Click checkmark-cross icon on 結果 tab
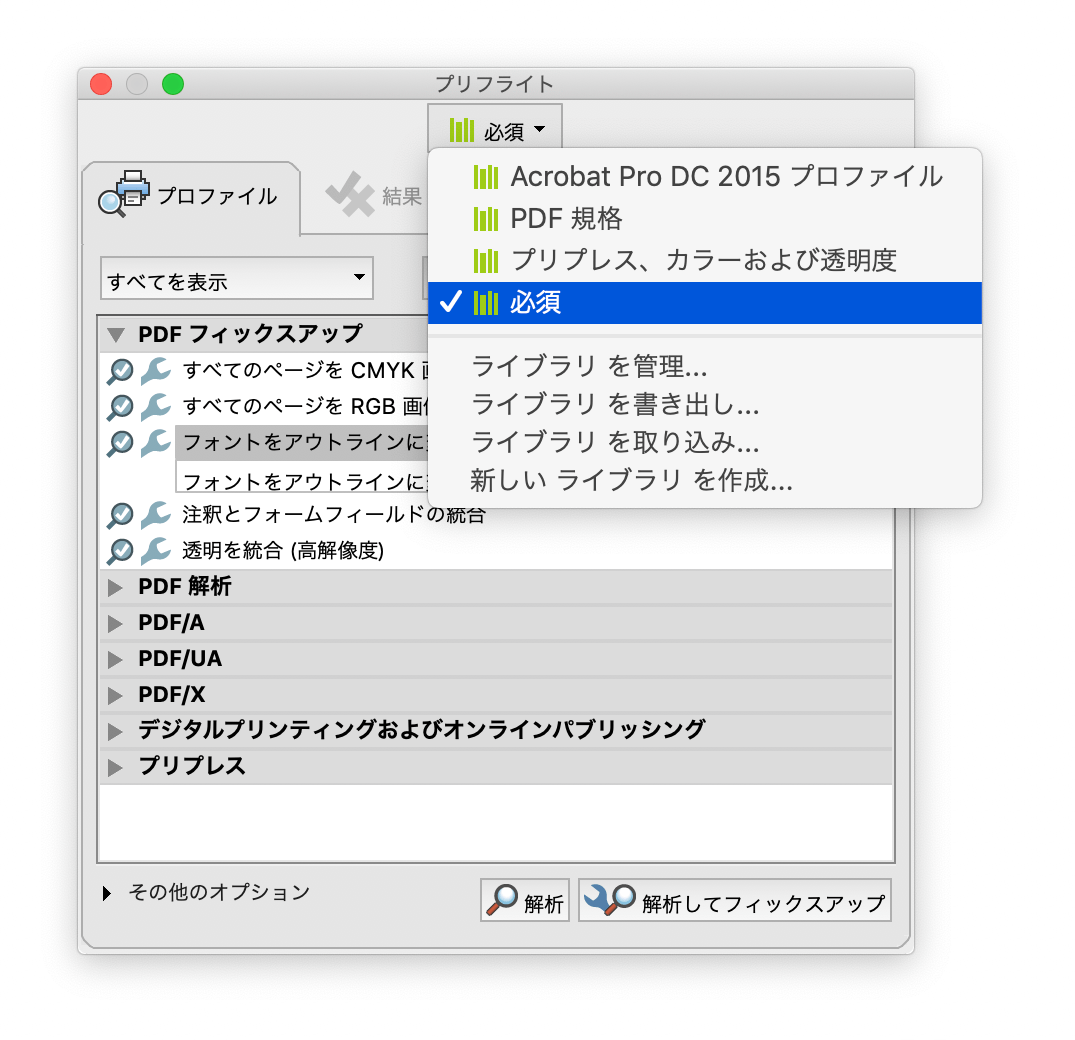 coord(350,195)
